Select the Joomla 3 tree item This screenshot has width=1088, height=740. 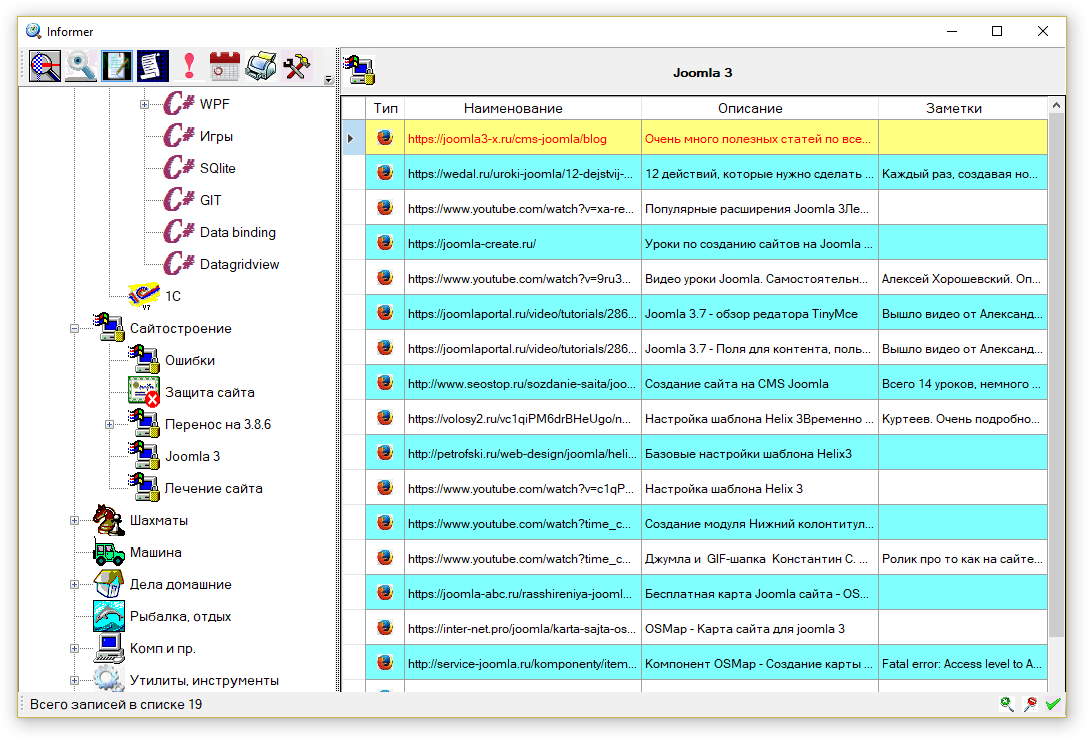(192, 456)
